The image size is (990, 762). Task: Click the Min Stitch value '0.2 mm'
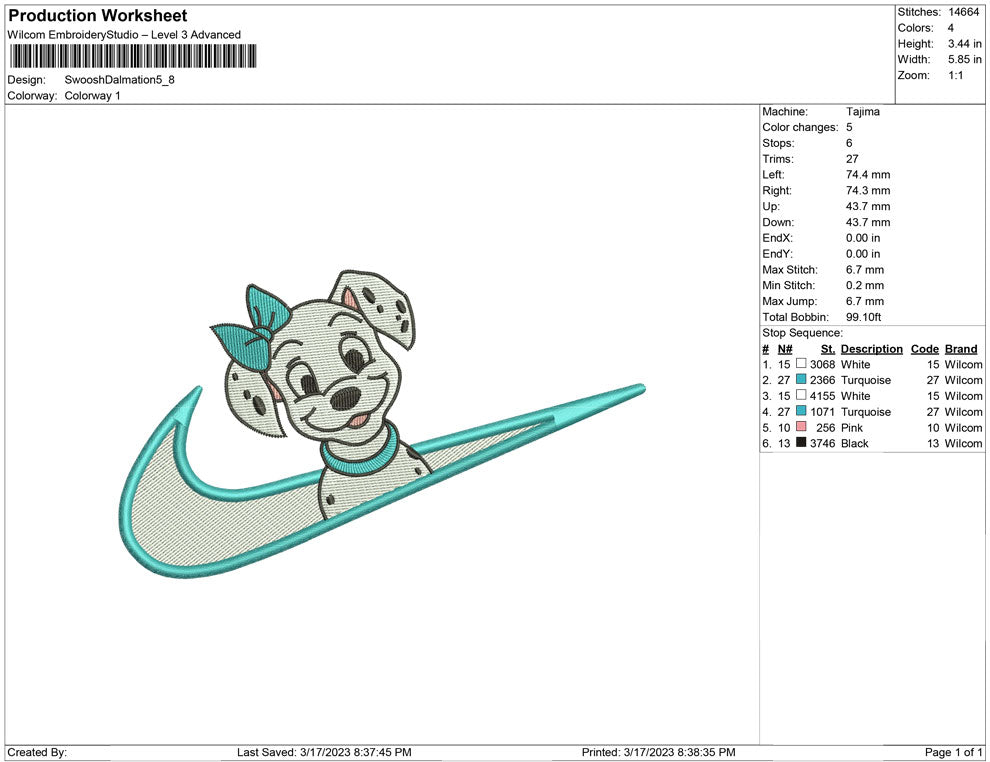coord(864,285)
